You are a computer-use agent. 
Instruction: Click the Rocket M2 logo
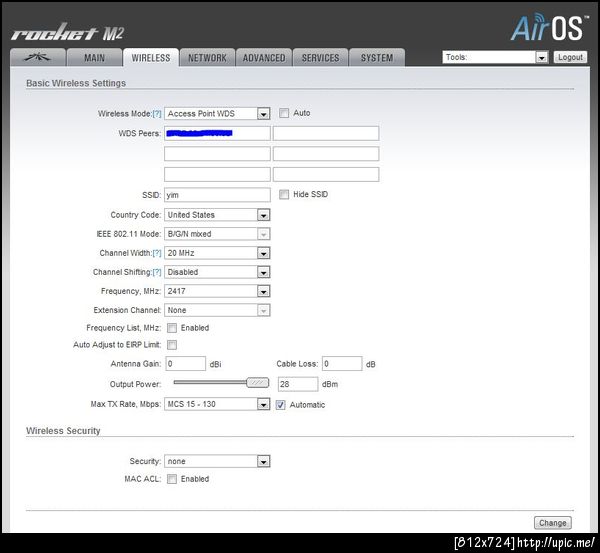click(x=68, y=33)
